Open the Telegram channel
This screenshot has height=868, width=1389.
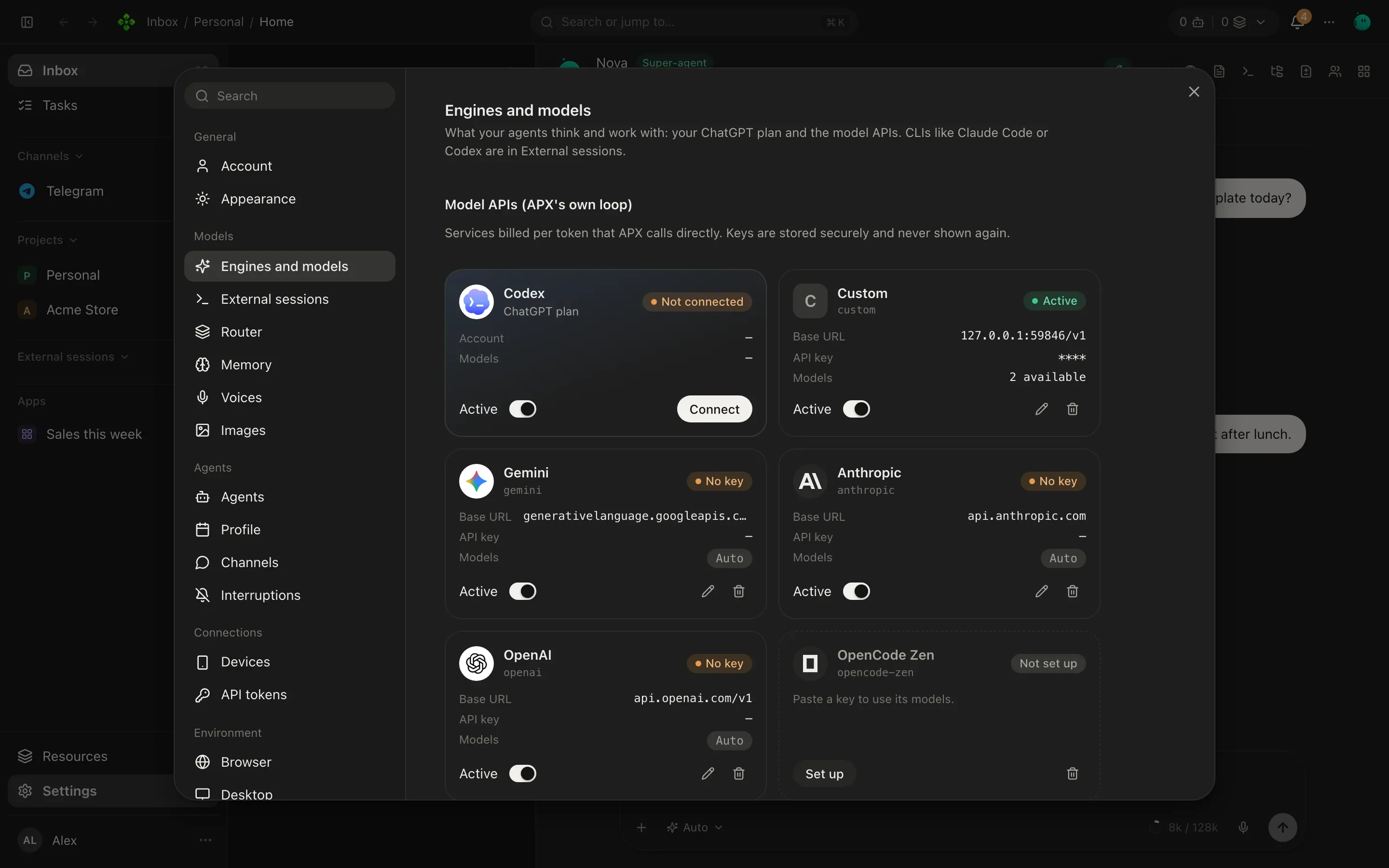[92, 190]
